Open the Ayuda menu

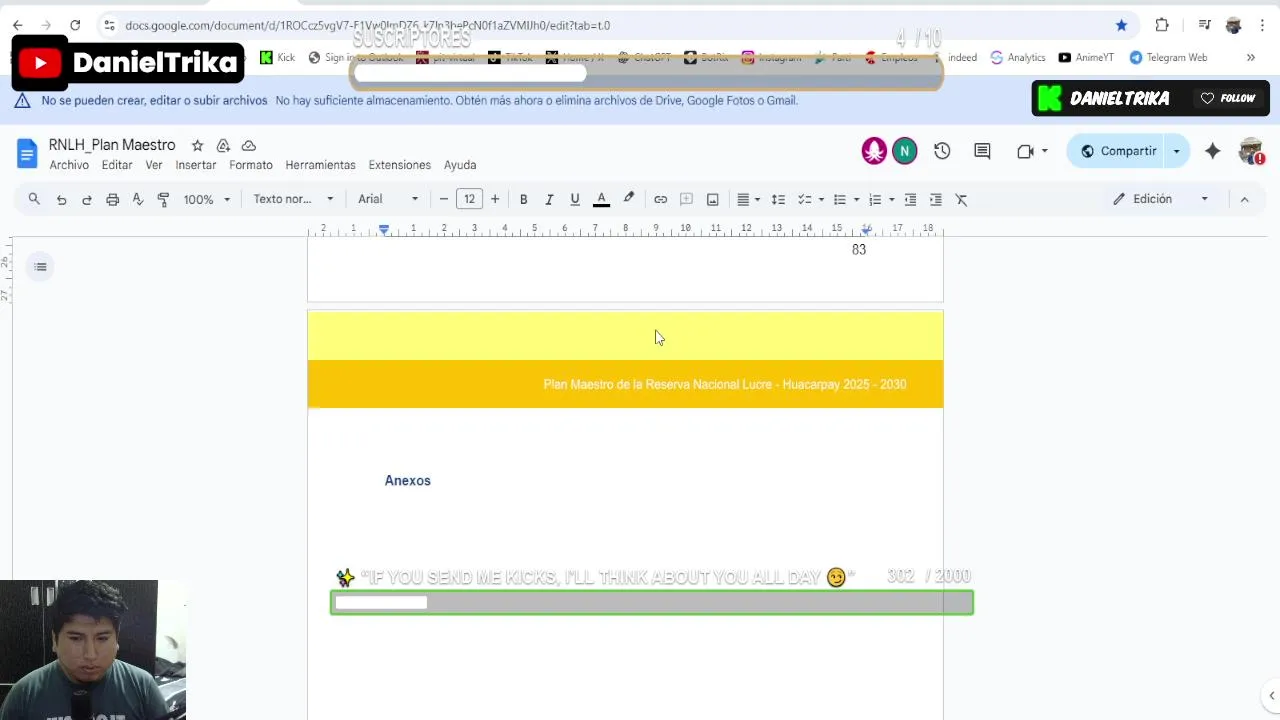point(460,165)
